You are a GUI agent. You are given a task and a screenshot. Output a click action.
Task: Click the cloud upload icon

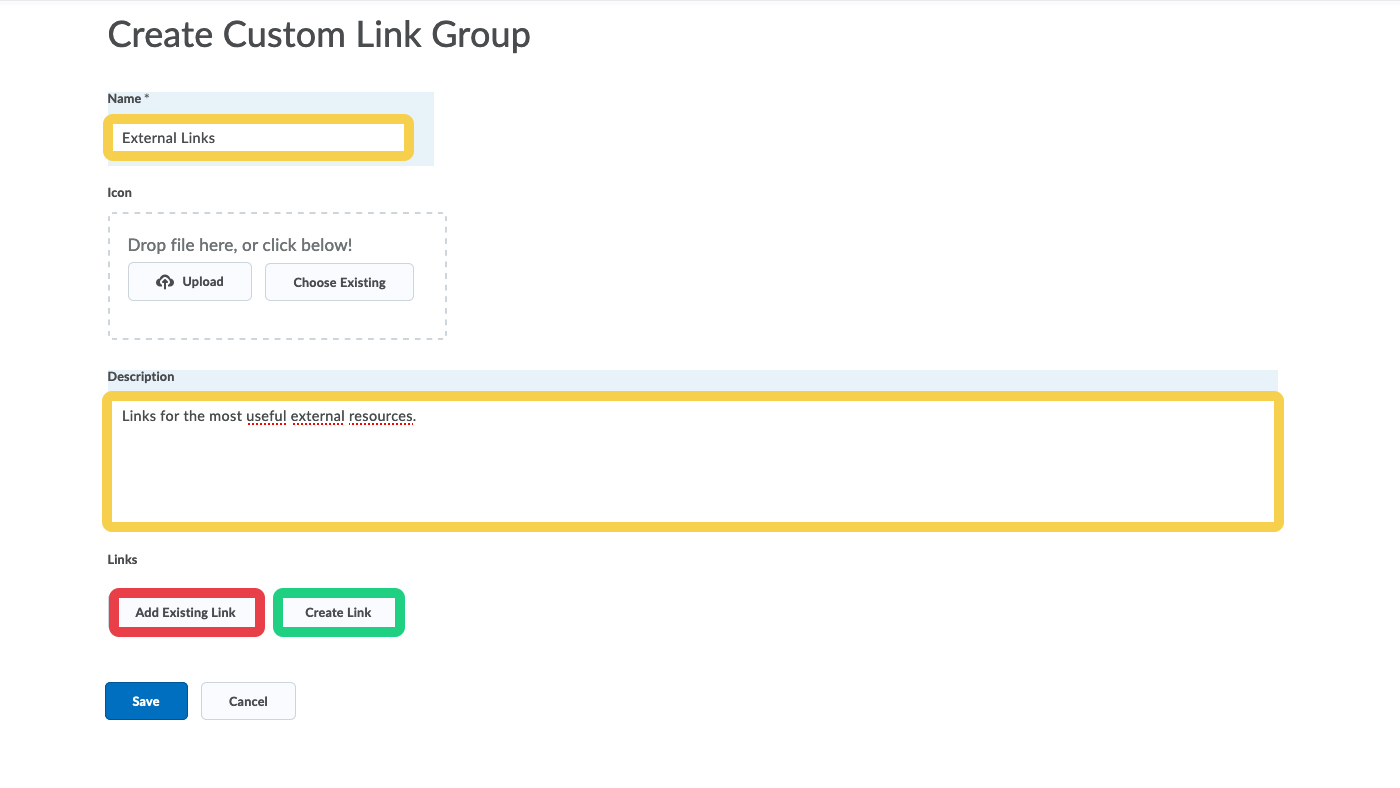pos(165,282)
